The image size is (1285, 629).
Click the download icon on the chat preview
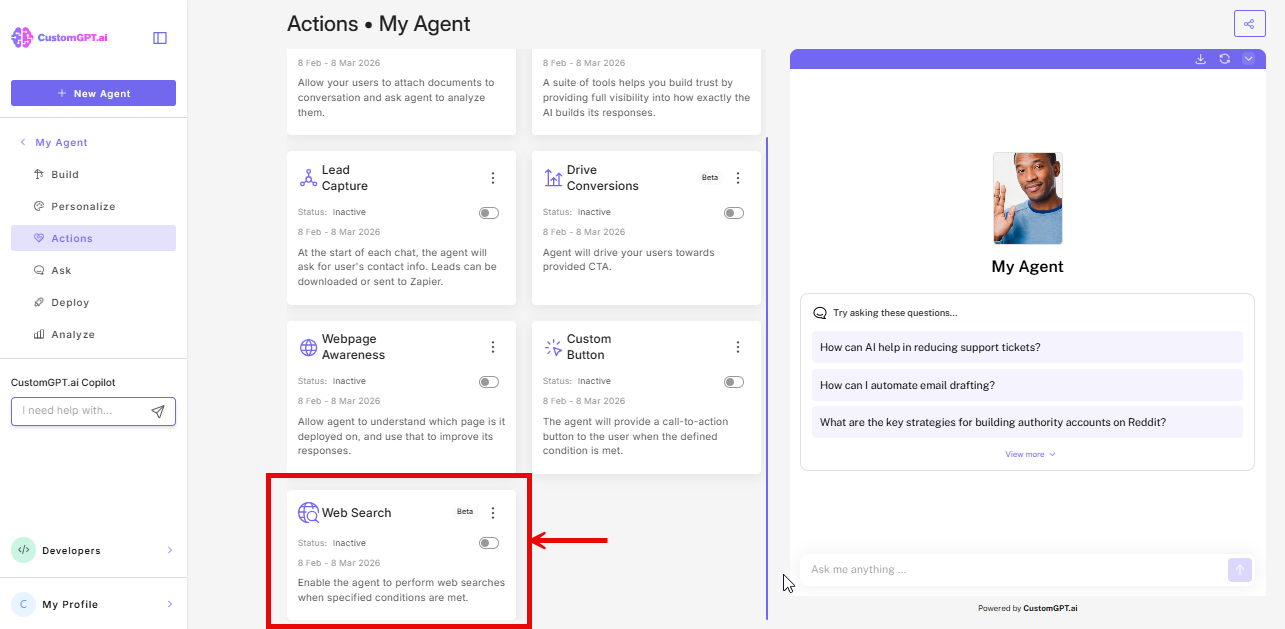click(1200, 59)
